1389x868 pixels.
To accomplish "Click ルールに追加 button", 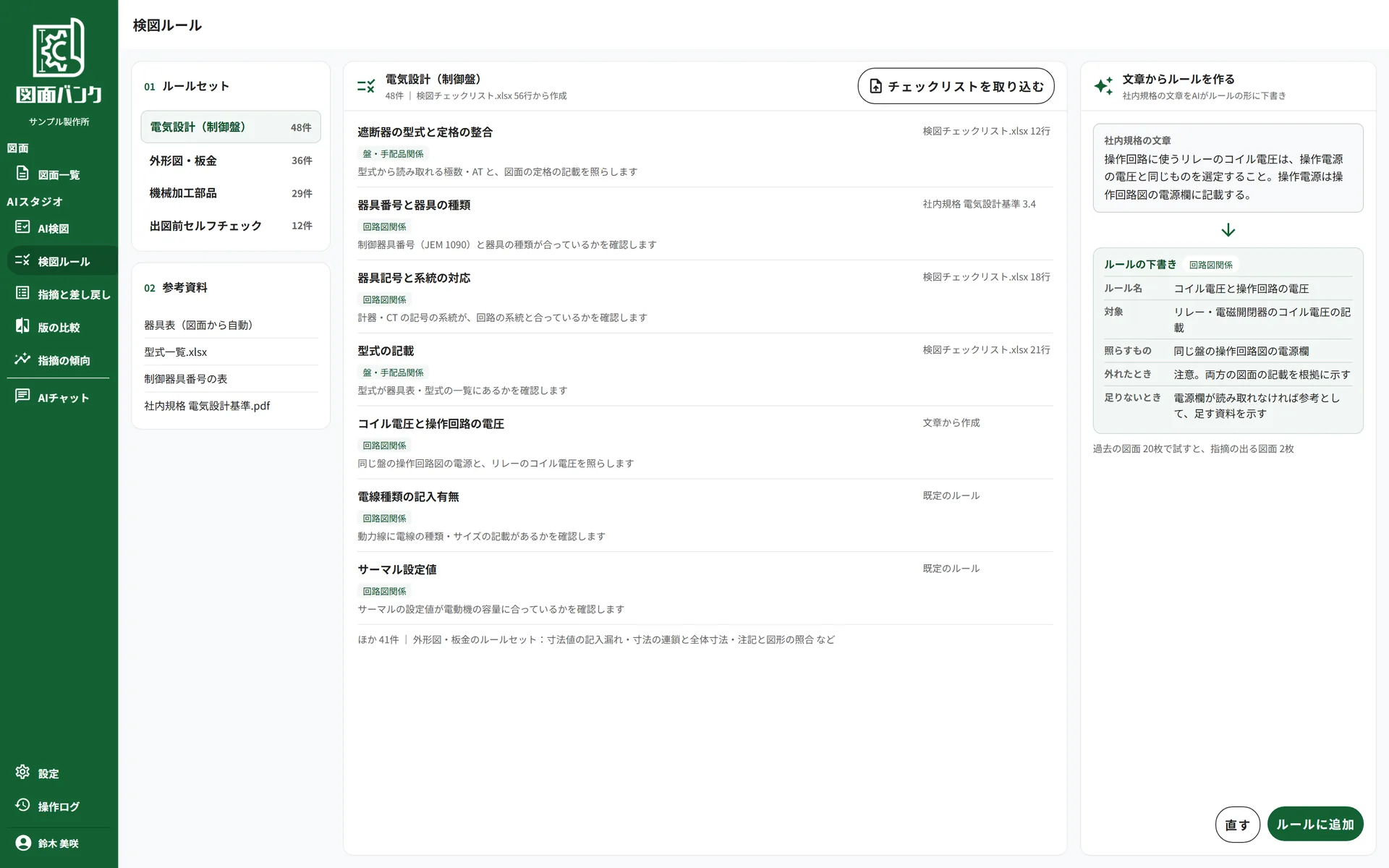I will click(x=1315, y=824).
